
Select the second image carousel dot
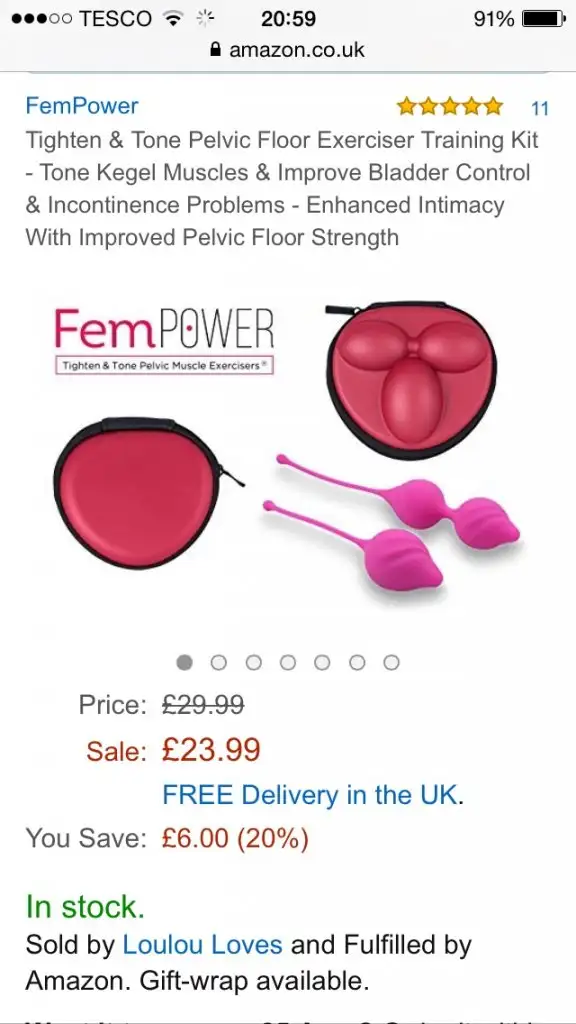point(219,663)
